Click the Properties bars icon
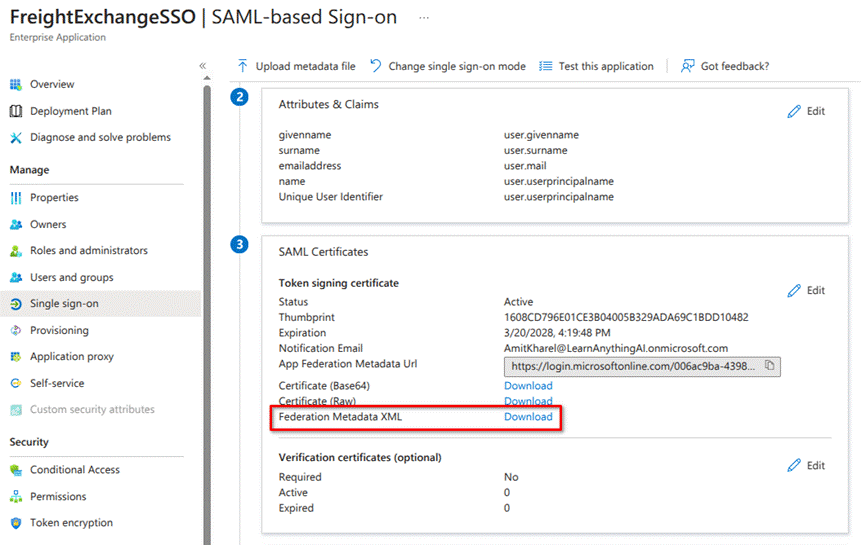Image resolution: width=861 pixels, height=545 pixels. coord(16,198)
